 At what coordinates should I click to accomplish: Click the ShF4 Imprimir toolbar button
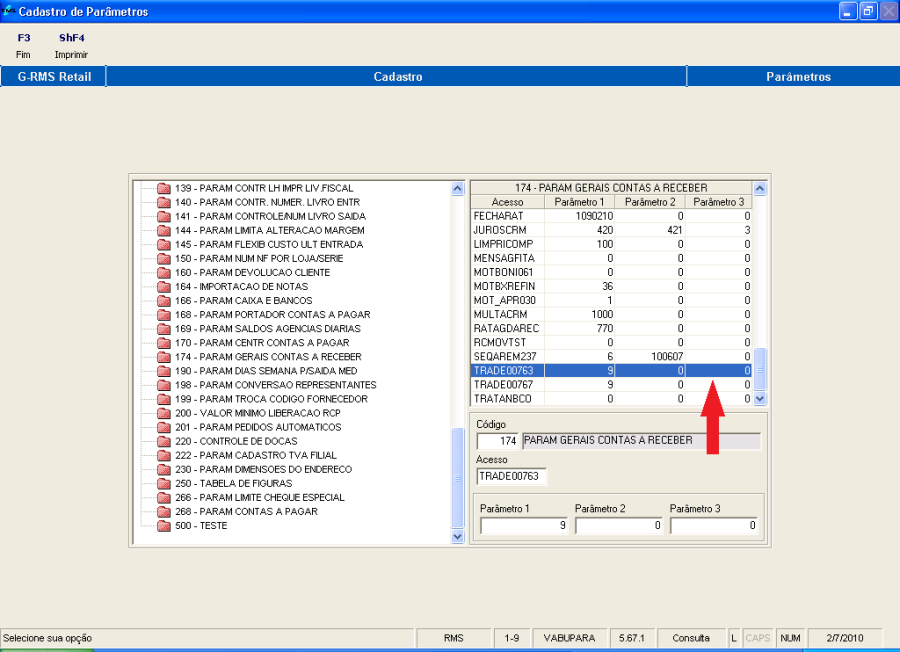[x=71, y=45]
